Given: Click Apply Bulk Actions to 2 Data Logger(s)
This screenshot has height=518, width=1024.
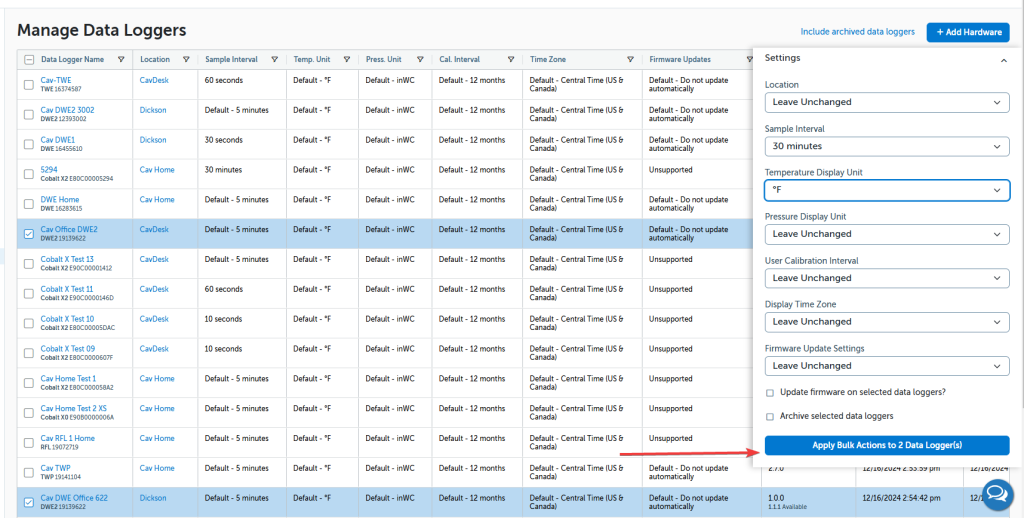Looking at the screenshot, I should click(x=886, y=446).
